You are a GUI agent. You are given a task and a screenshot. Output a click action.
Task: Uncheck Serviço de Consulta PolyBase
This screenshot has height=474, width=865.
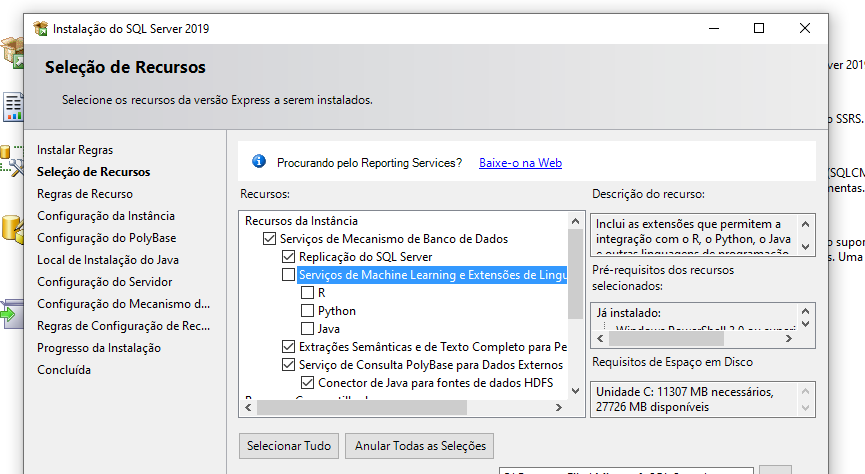(x=289, y=365)
